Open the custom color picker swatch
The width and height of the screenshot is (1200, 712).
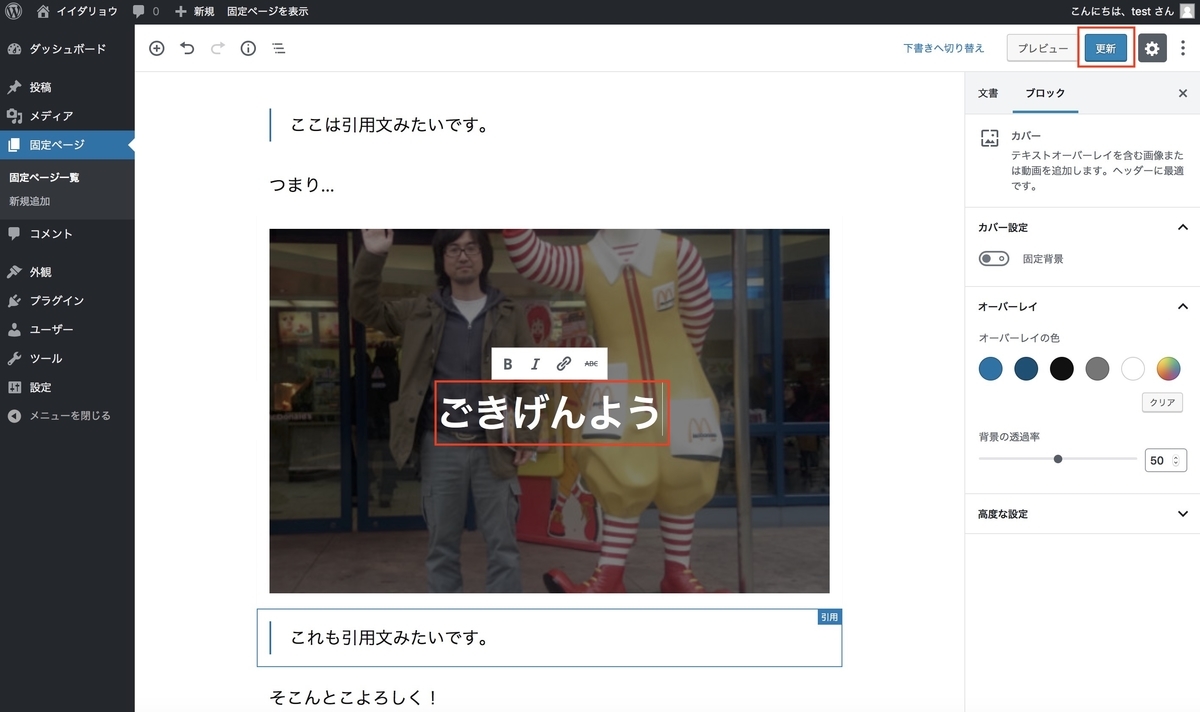[1169, 368]
